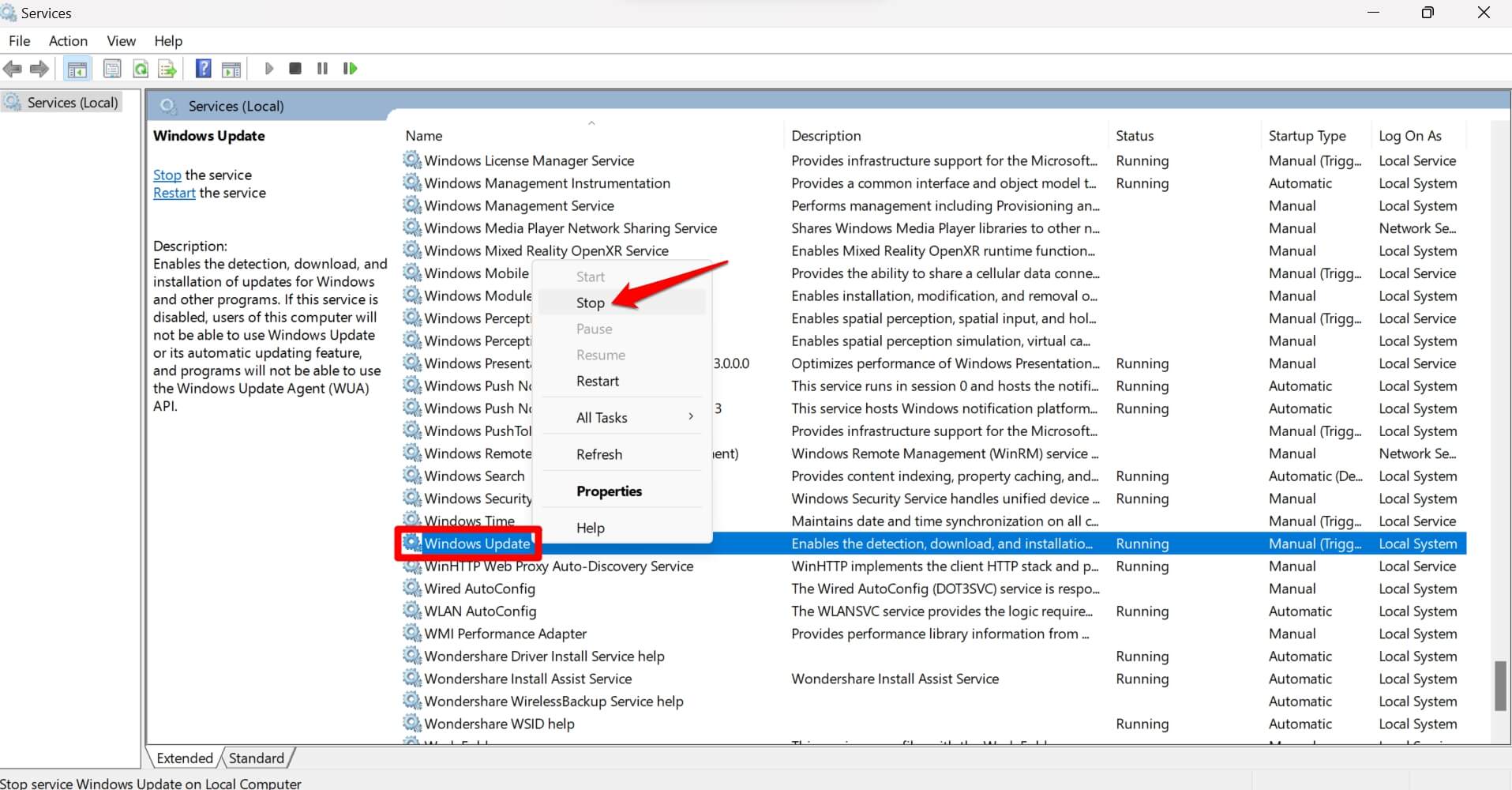
Task: Toggle the Show/Hide Console Tree icon
Action: coord(77,69)
